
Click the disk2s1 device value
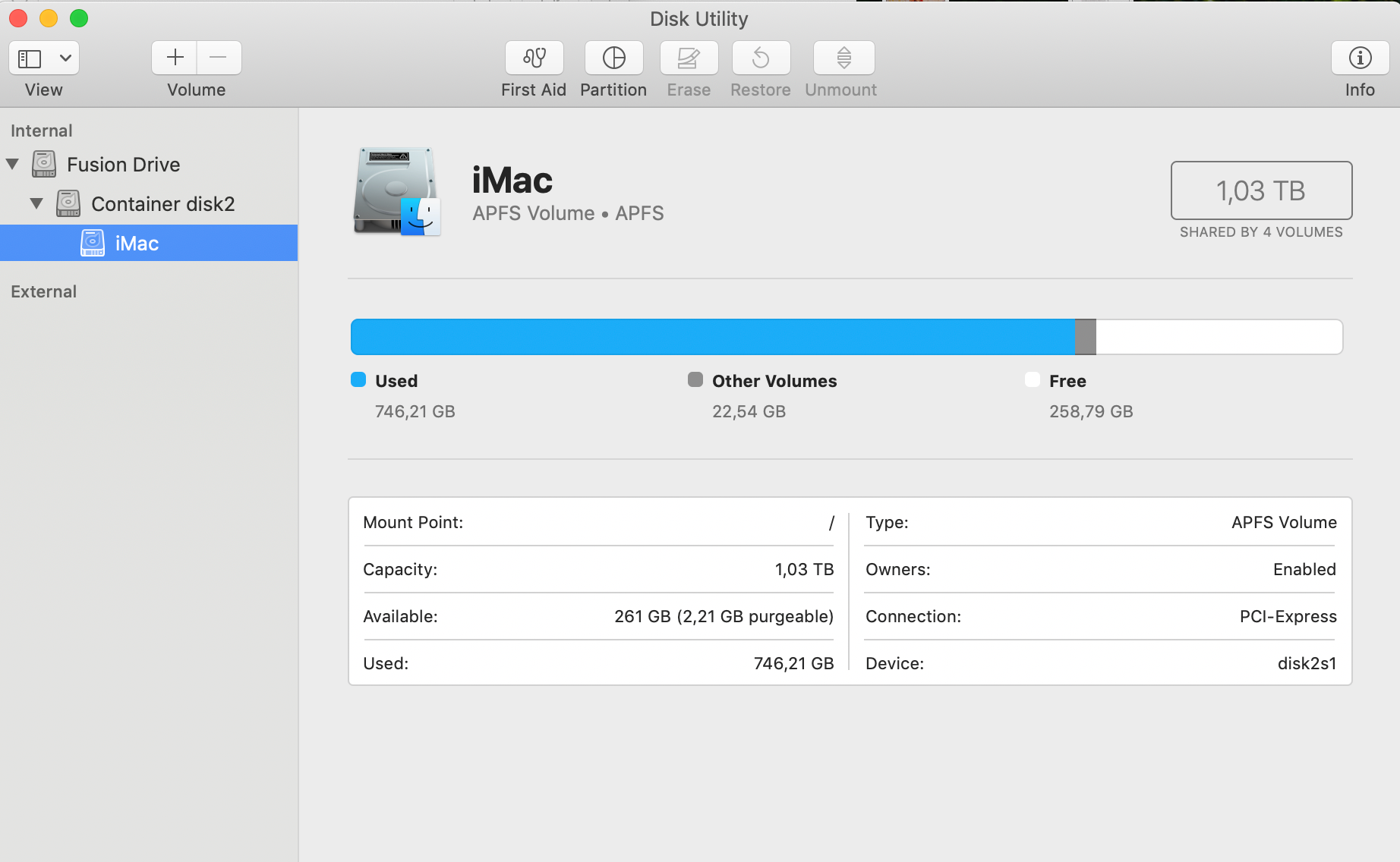[1307, 663]
